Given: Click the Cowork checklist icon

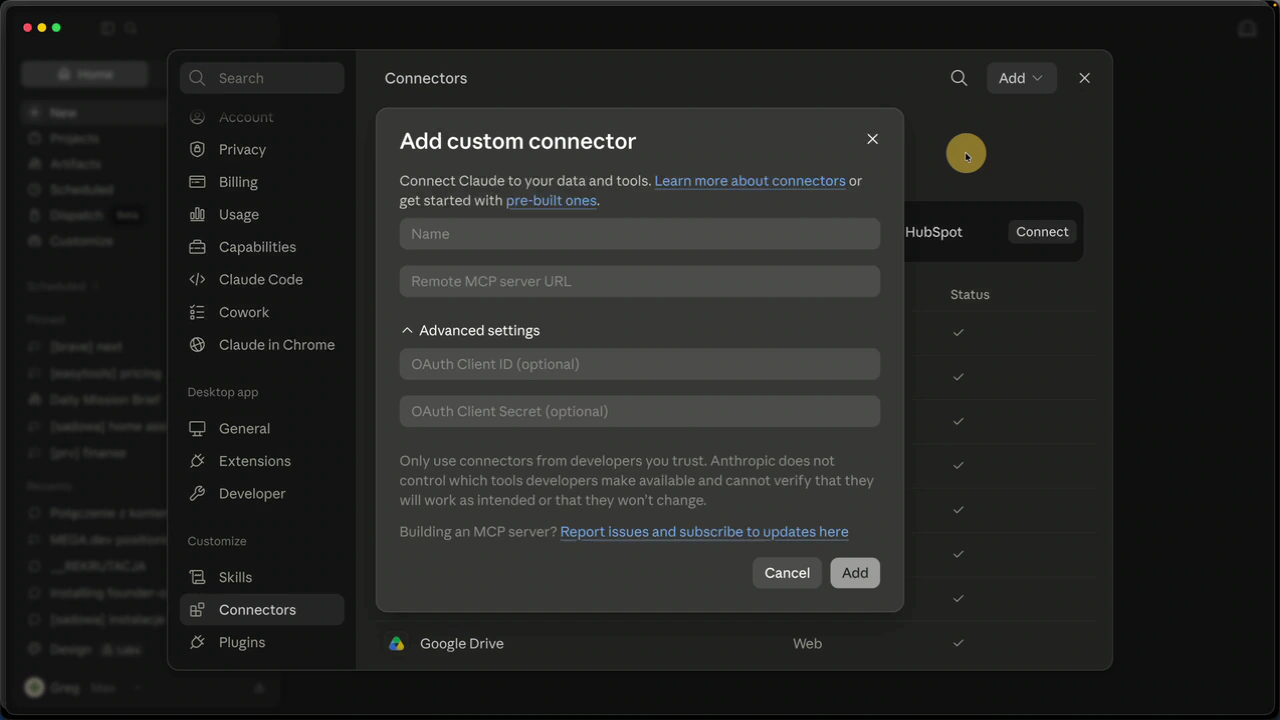Looking at the screenshot, I should point(197,312).
